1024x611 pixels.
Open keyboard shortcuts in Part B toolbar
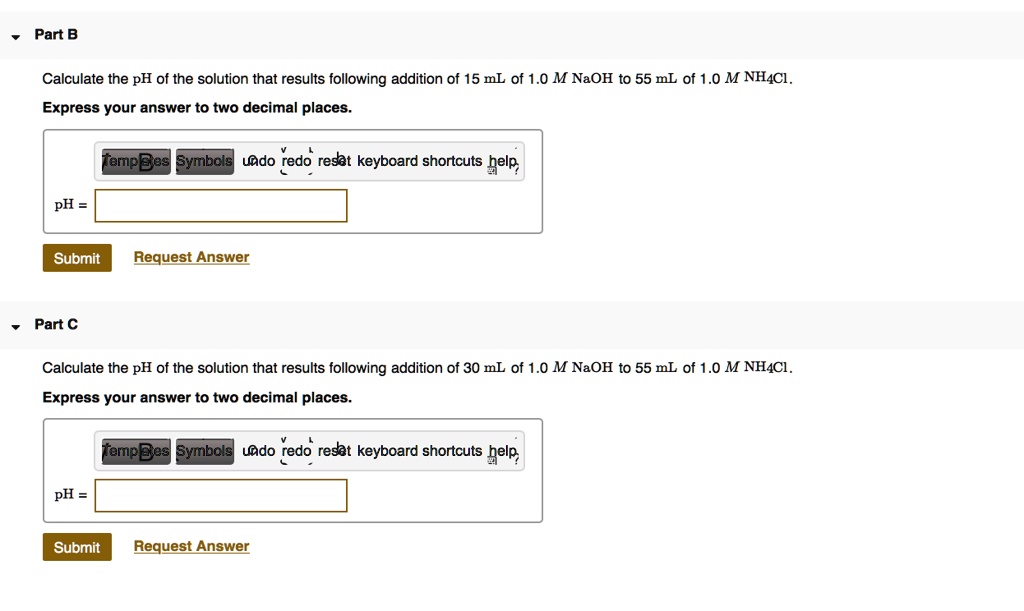click(419, 161)
